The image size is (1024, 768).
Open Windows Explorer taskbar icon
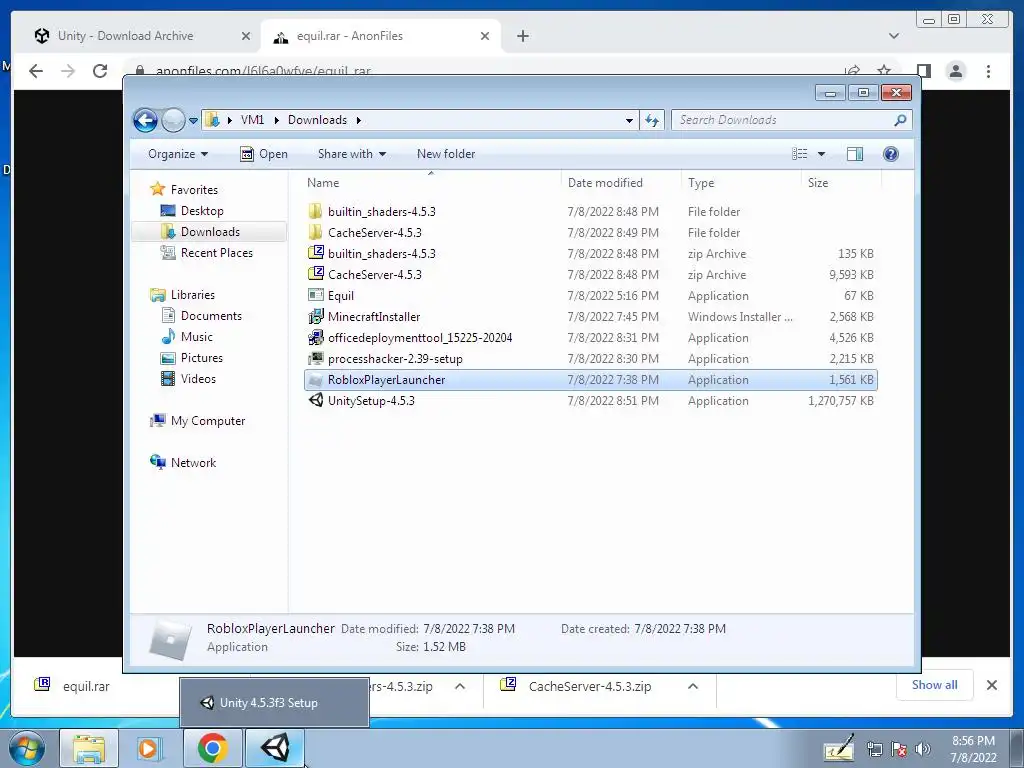click(x=89, y=748)
